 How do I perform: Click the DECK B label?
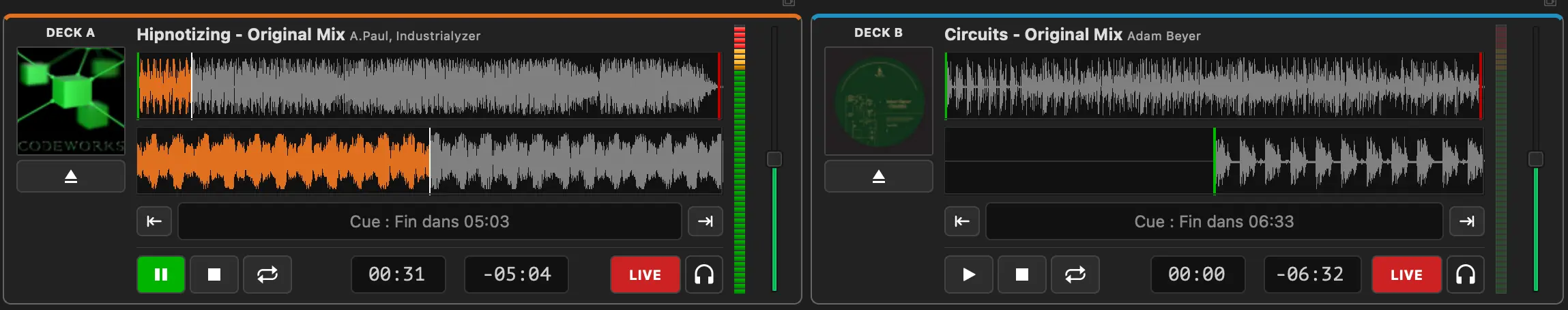click(879, 33)
